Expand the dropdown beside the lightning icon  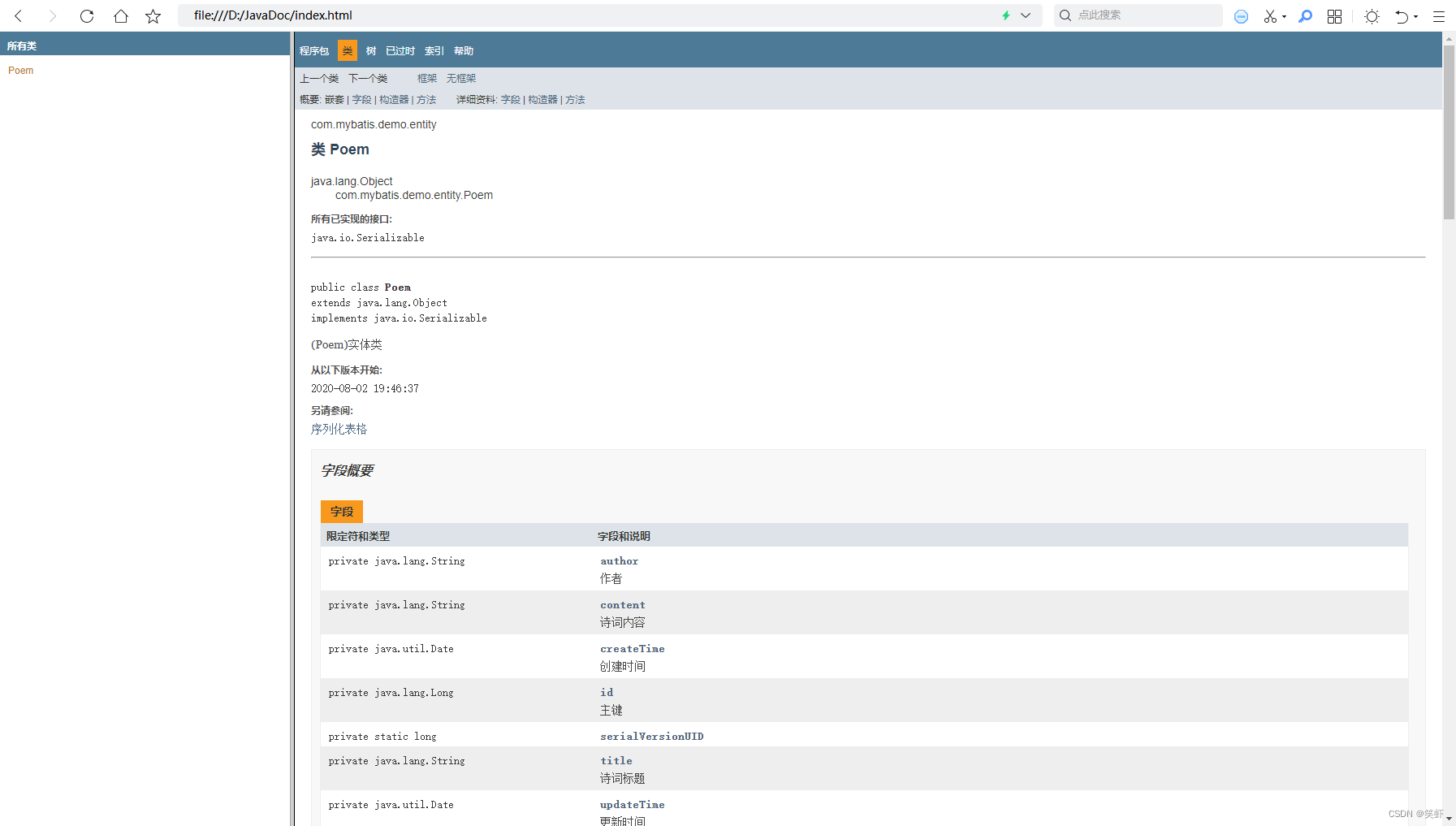click(x=1025, y=15)
